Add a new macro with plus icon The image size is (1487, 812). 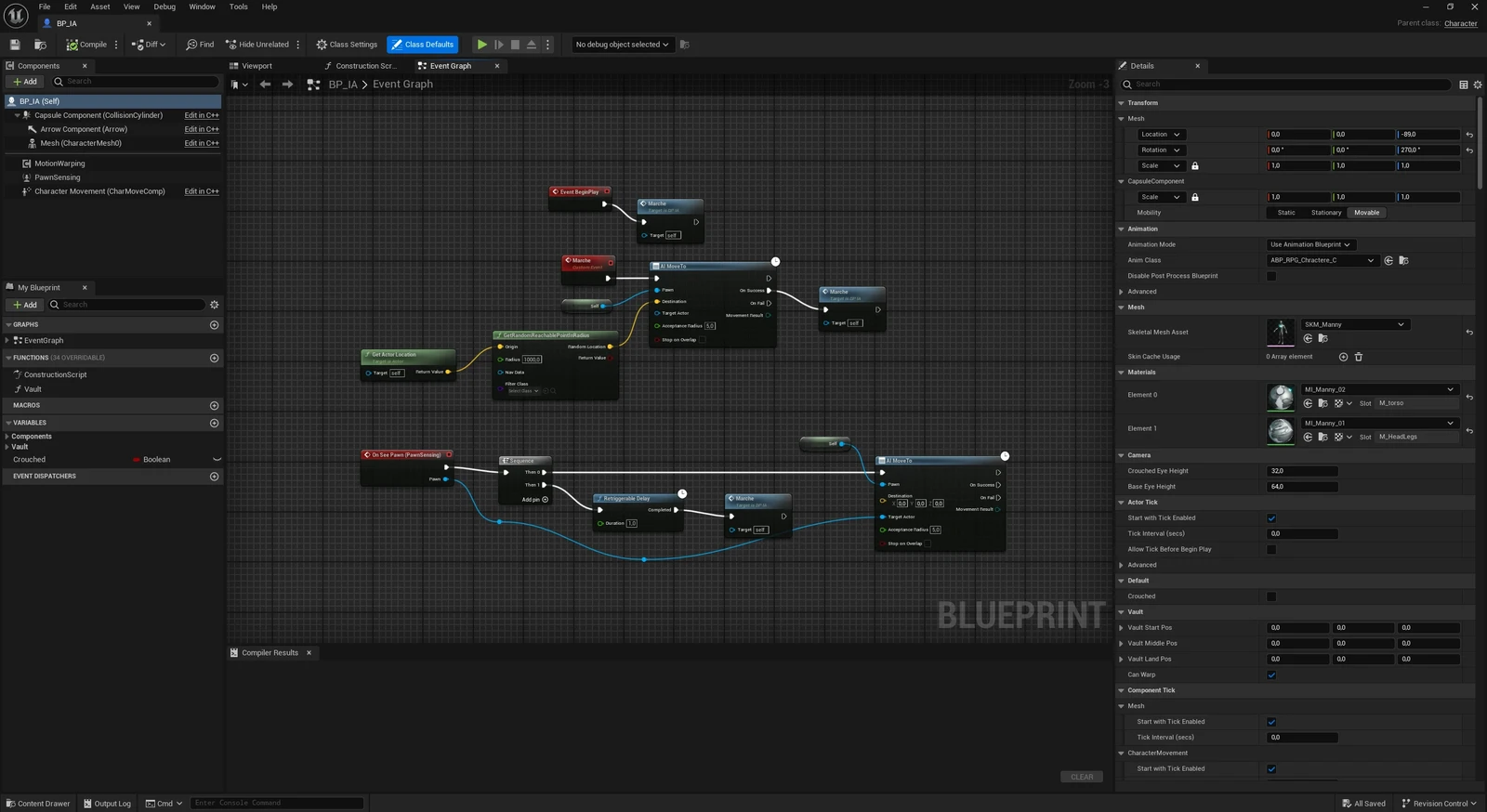215,406
